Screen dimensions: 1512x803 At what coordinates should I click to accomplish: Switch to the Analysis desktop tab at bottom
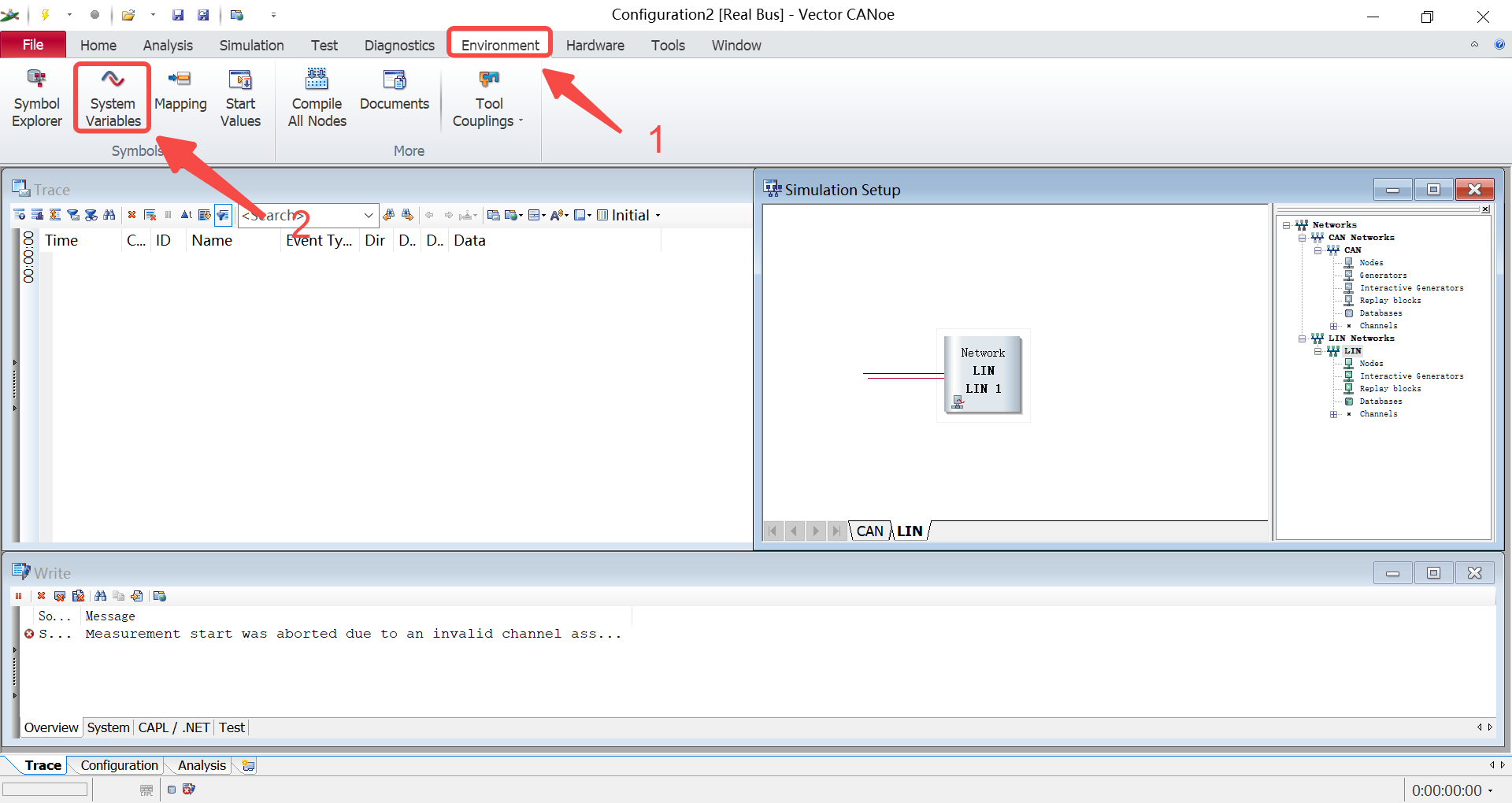click(x=202, y=765)
